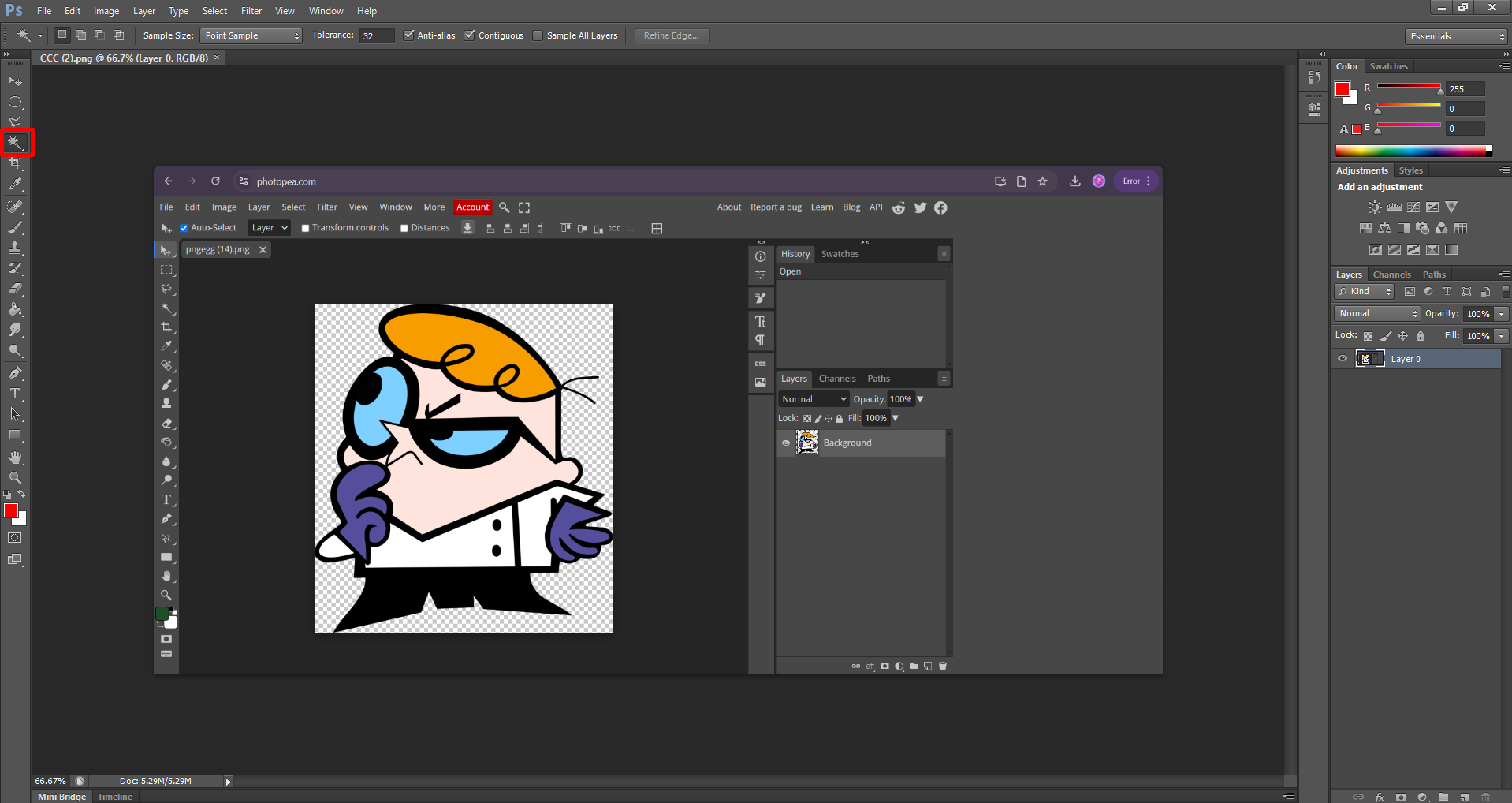
Task: Open the Timeline panel tab
Action: click(115, 797)
